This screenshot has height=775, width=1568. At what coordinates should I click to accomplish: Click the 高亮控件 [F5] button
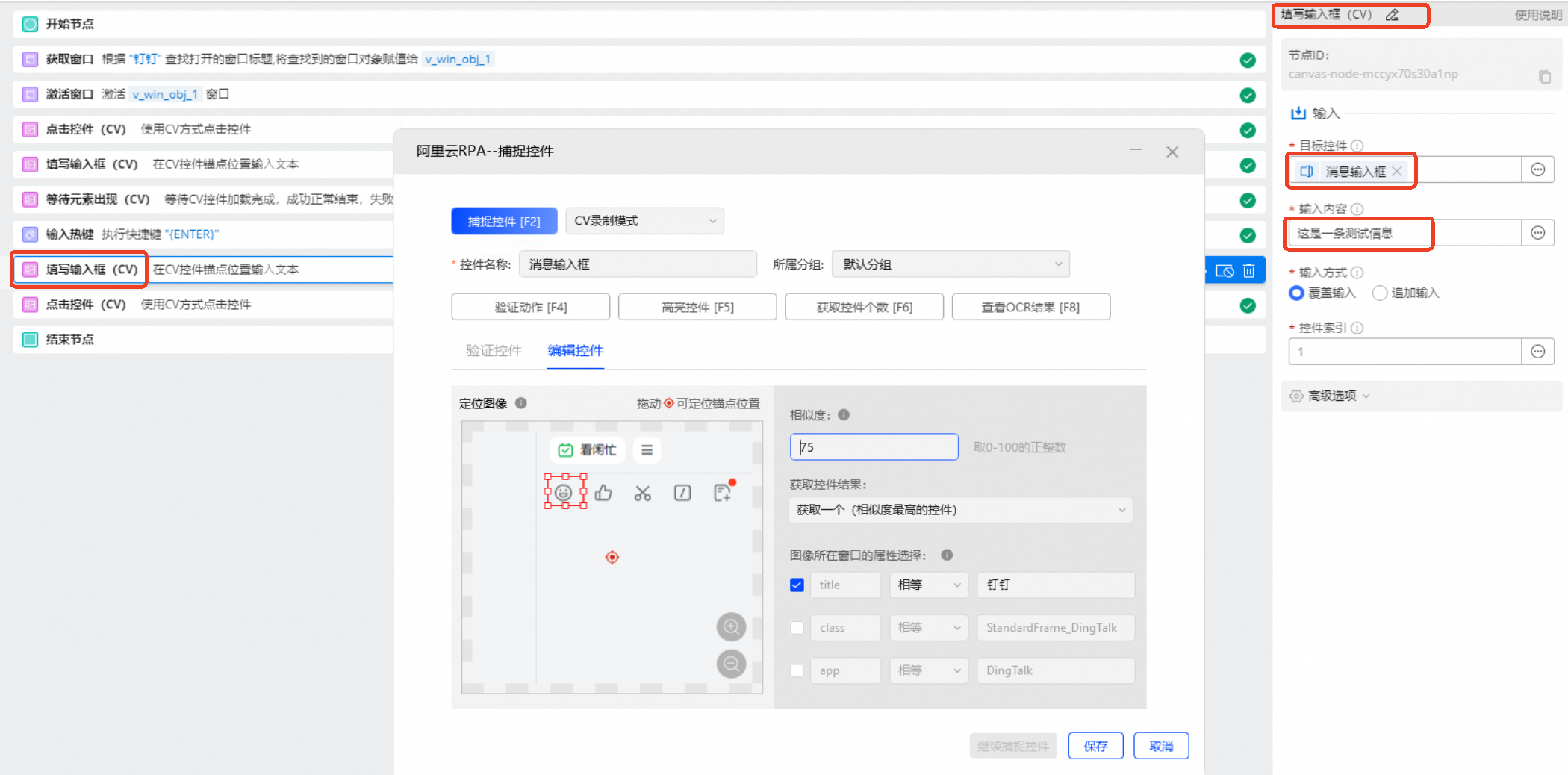[697, 307]
